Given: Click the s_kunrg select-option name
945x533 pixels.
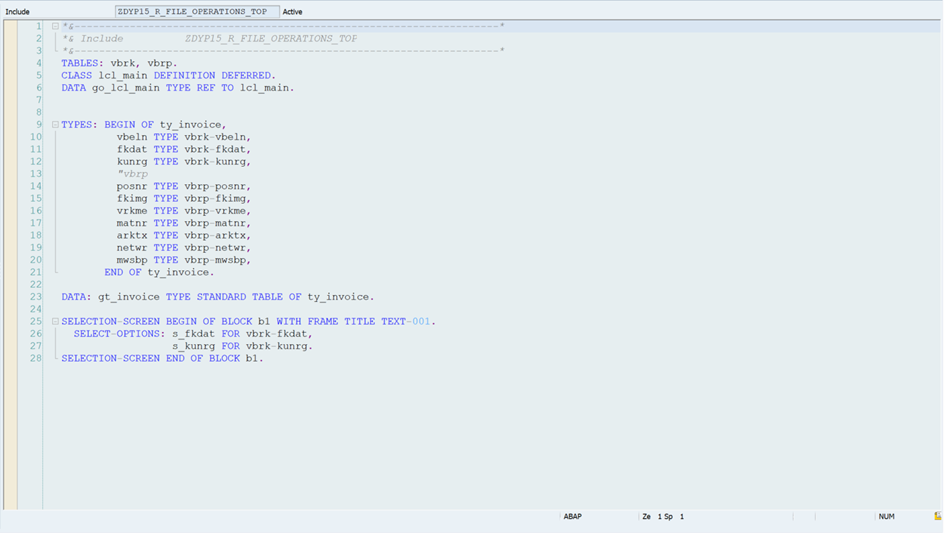Looking at the screenshot, I should point(193,346).
